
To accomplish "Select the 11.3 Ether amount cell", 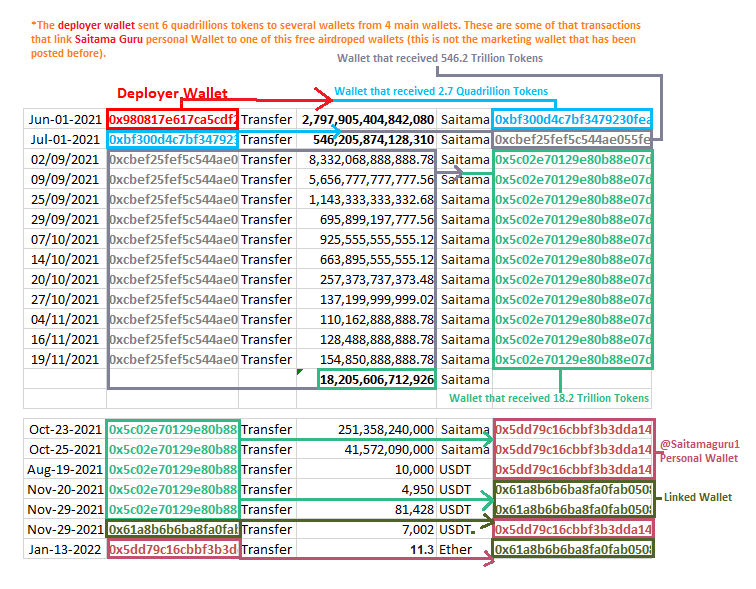I will click(367, 549).
